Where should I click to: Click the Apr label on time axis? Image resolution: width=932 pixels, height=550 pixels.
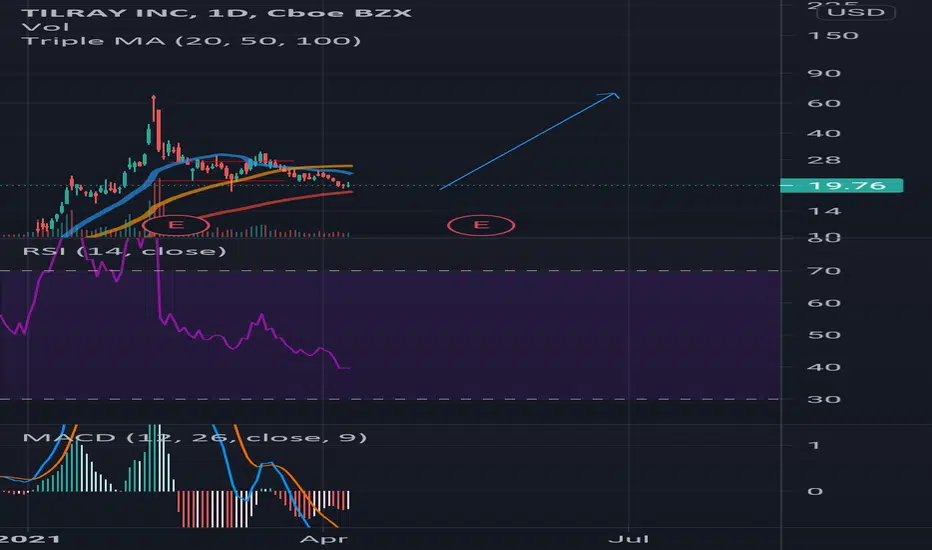click(x=323, y=539)
